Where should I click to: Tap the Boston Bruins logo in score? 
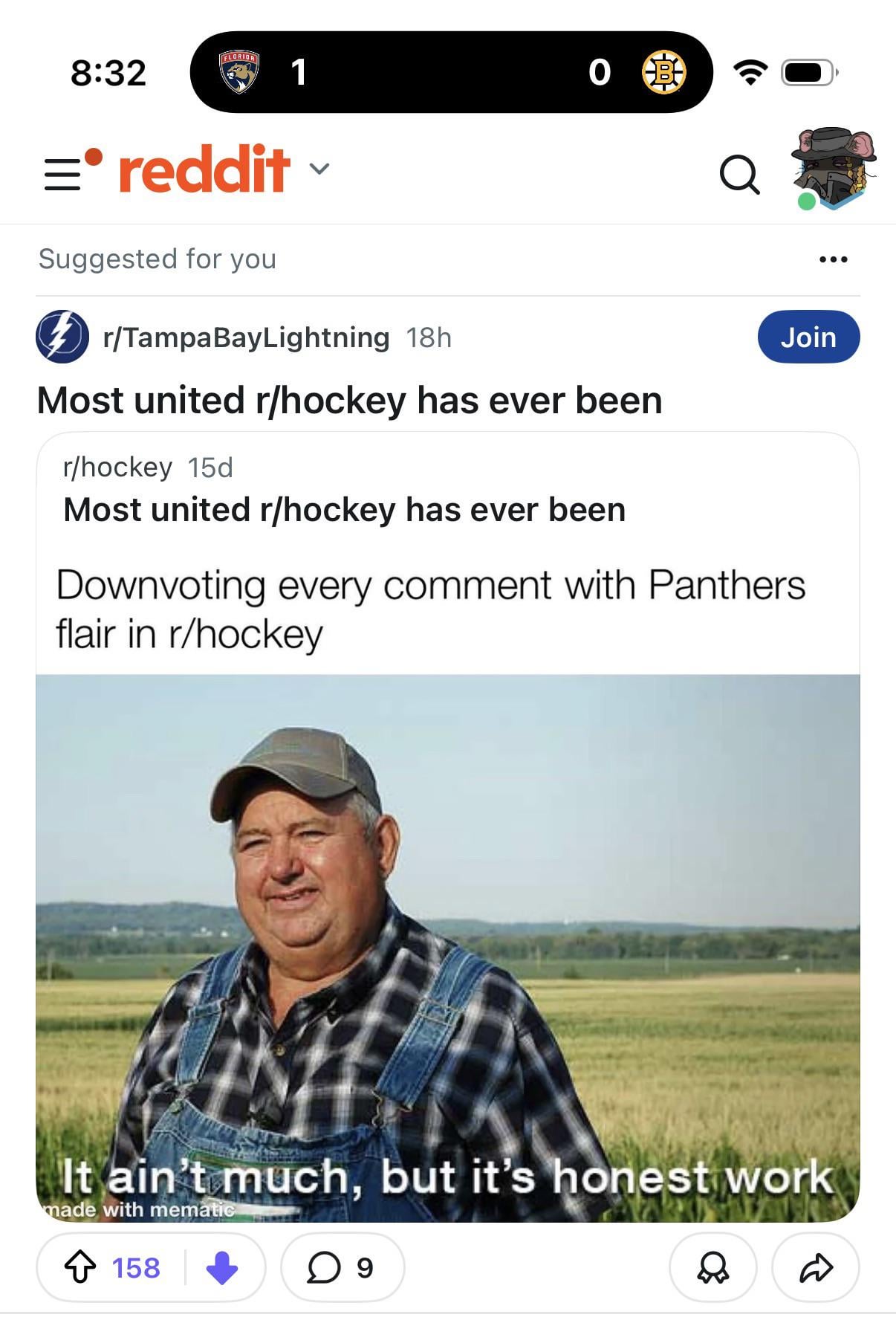(x=663, y=72)
